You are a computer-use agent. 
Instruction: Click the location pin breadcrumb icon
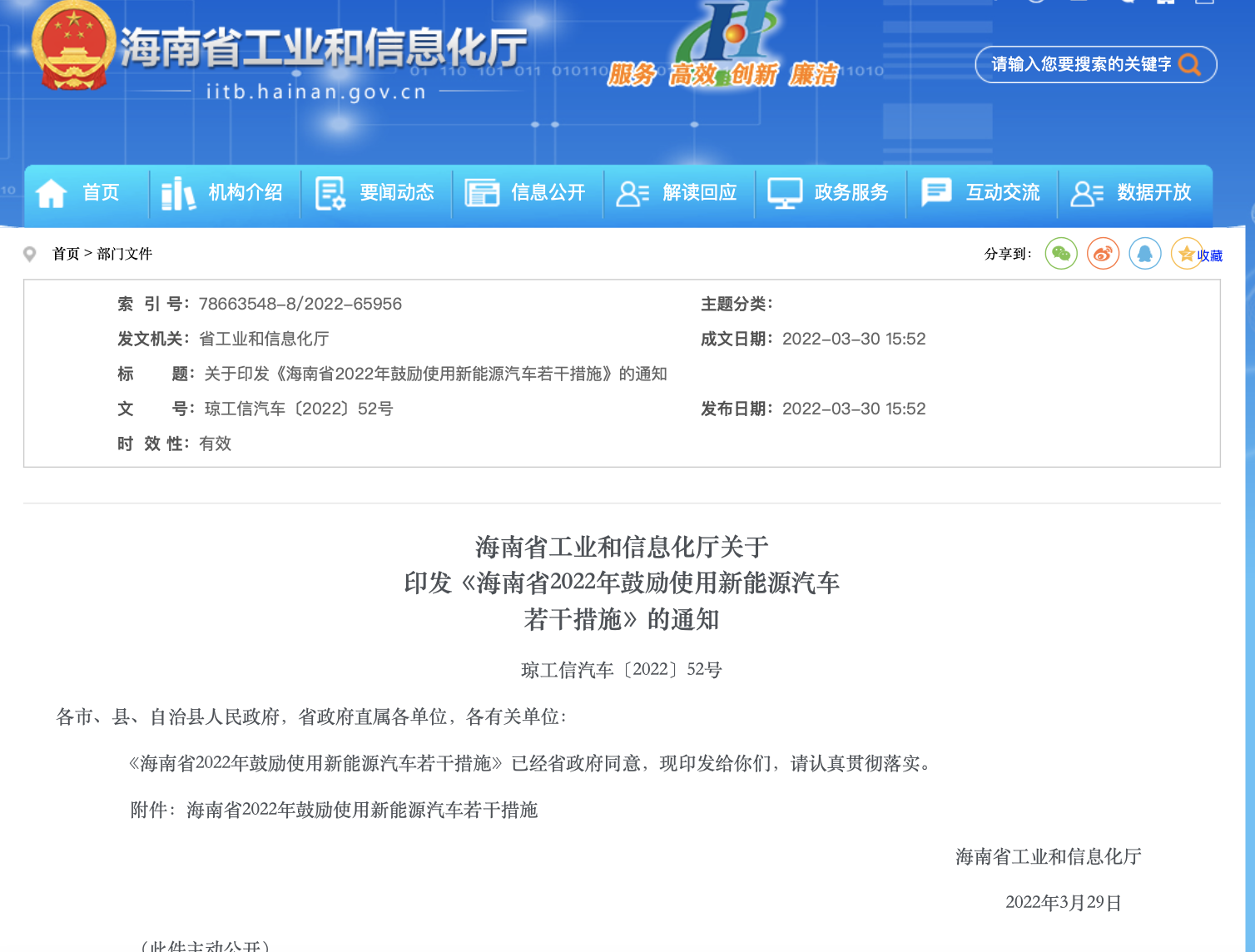coord(30,254)
